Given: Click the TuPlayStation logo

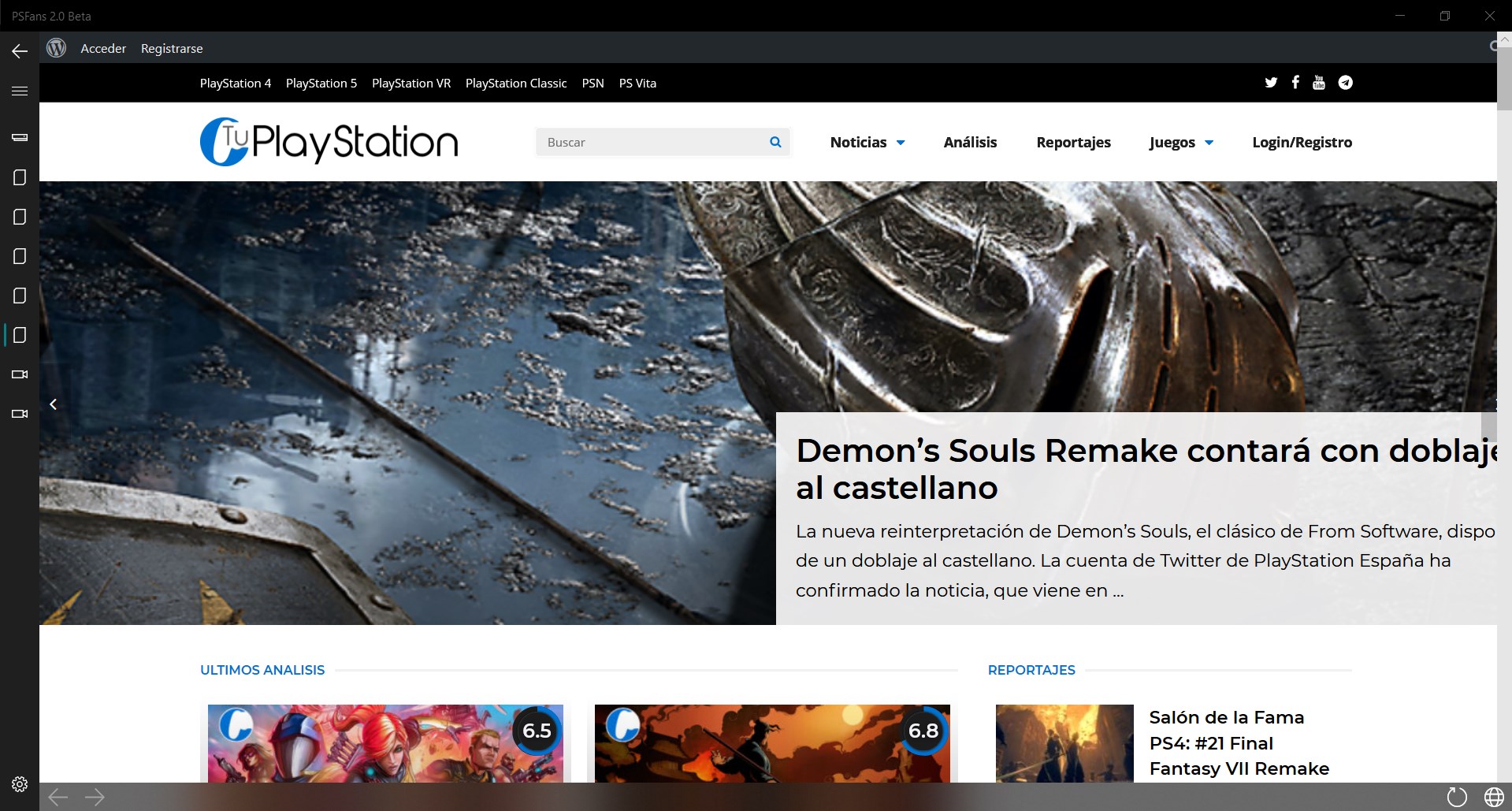Looking at the screenshot, I should click(329, 142).
